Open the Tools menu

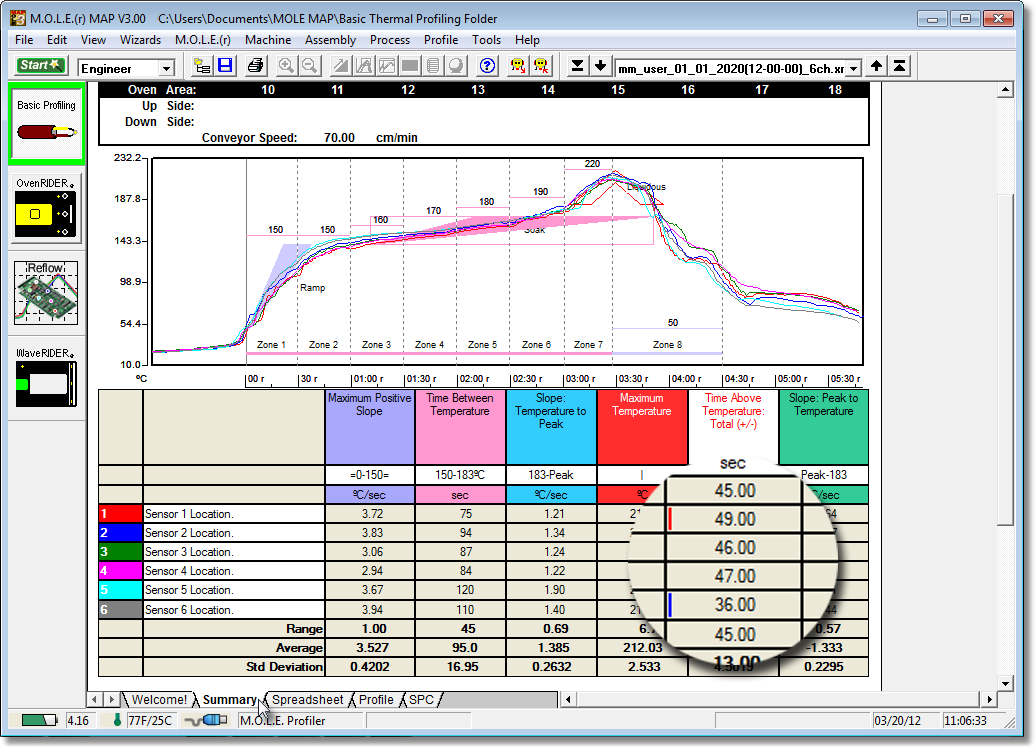[x=486, y=40]
